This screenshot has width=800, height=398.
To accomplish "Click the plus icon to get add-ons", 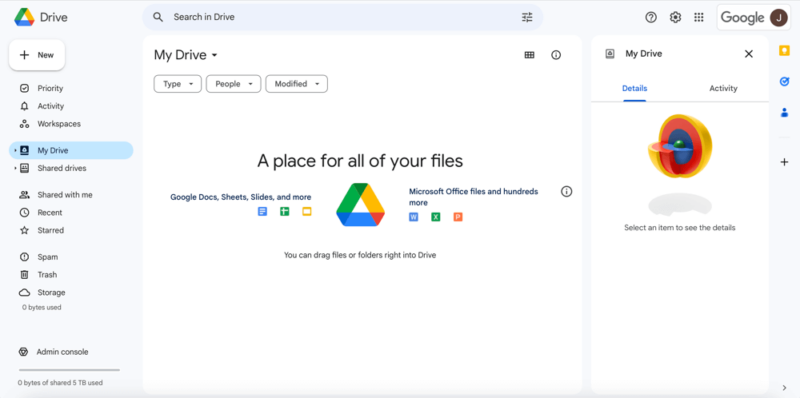I will coord(784,162).
